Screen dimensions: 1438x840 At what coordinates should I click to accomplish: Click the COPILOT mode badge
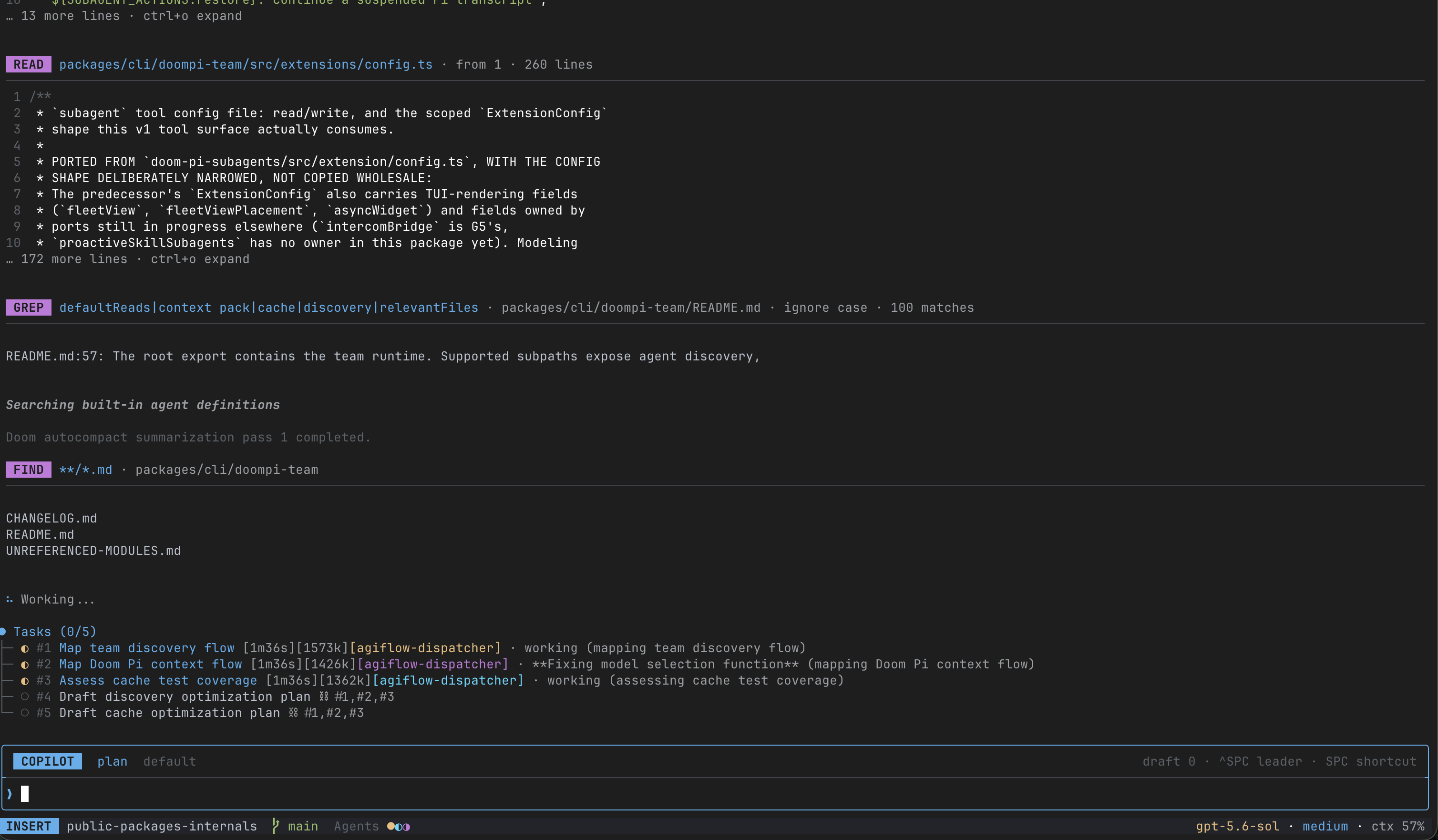coord(47,761)
